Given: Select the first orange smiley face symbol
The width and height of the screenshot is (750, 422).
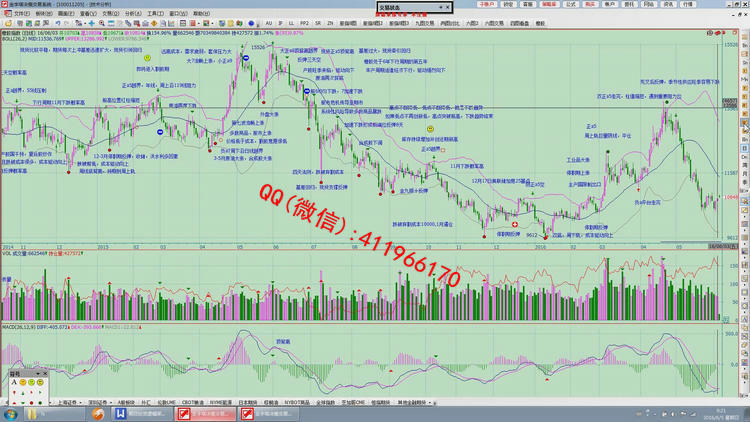Looking at the screenshot, I should pos(22,382).
